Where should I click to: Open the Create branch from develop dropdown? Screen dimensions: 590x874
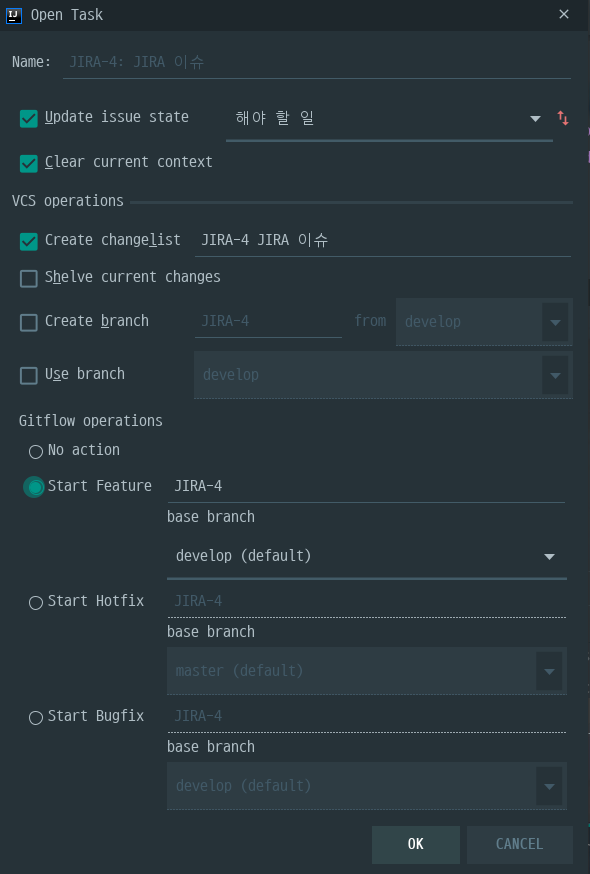click(484, 322)
